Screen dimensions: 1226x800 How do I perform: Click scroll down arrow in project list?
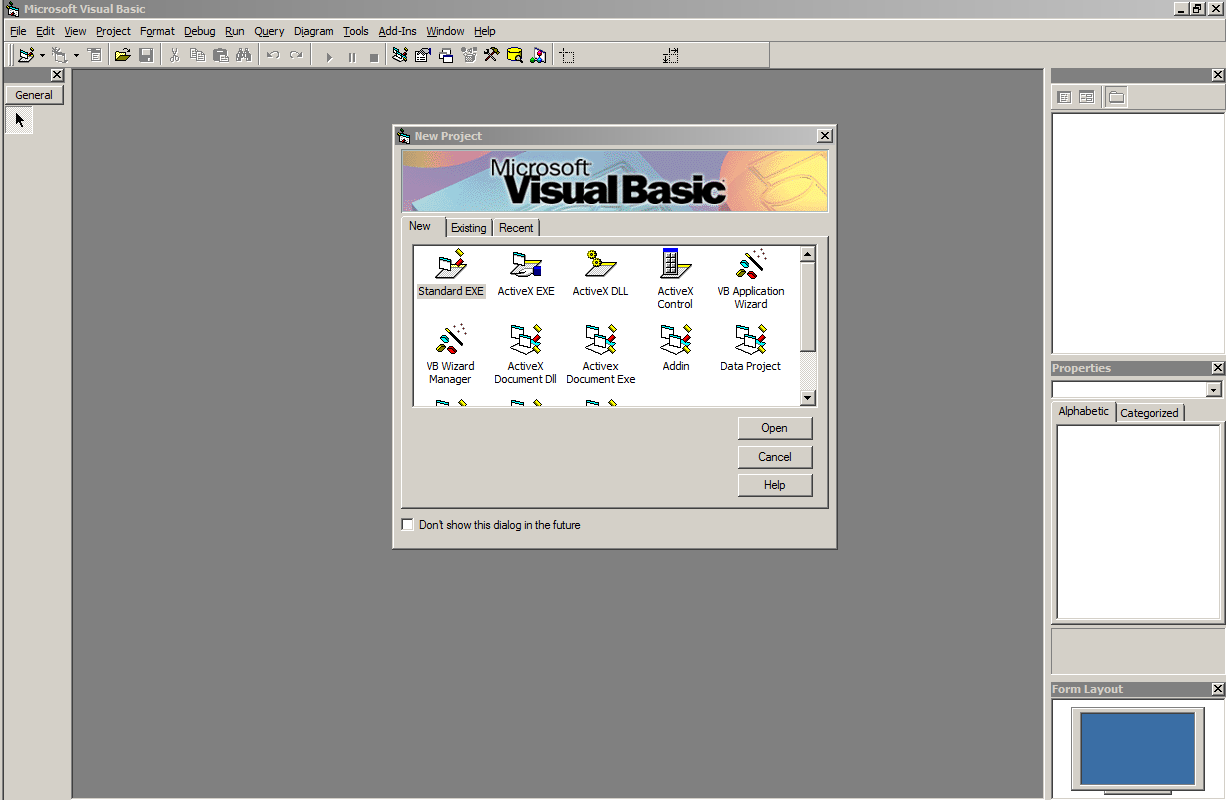click(808, 398)
